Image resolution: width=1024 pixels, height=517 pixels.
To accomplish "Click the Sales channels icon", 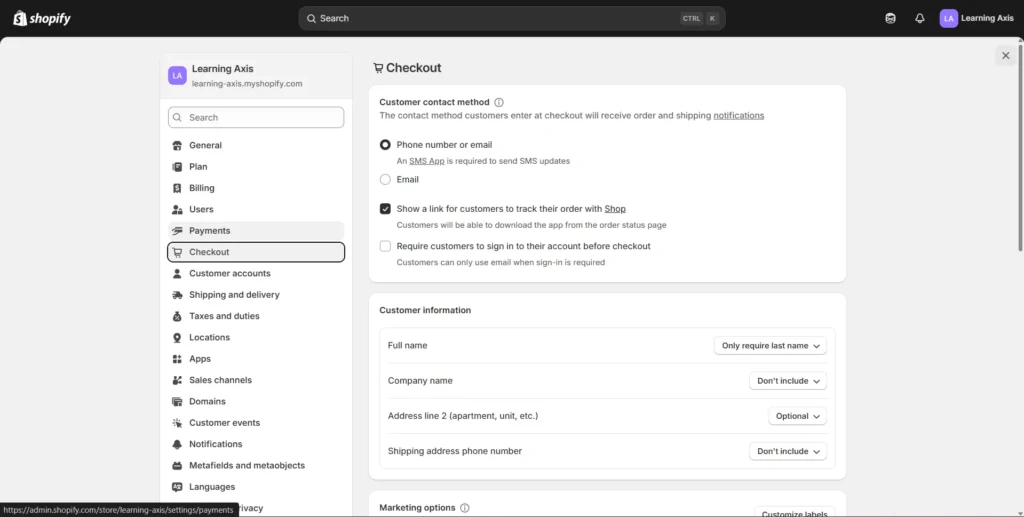I will [x=177, y=380].
